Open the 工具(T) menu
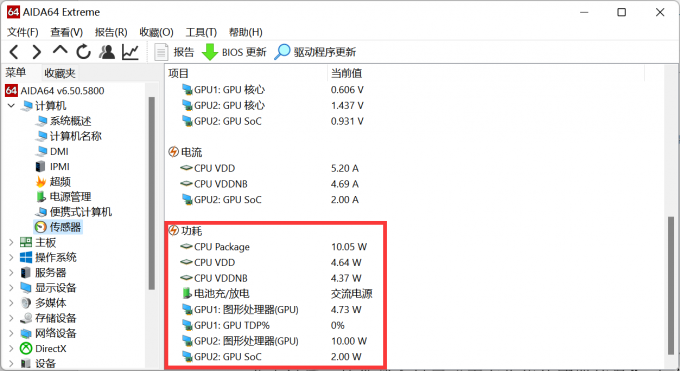The height and width of the screenshot is (371, 680). click(x=201, y=32)
